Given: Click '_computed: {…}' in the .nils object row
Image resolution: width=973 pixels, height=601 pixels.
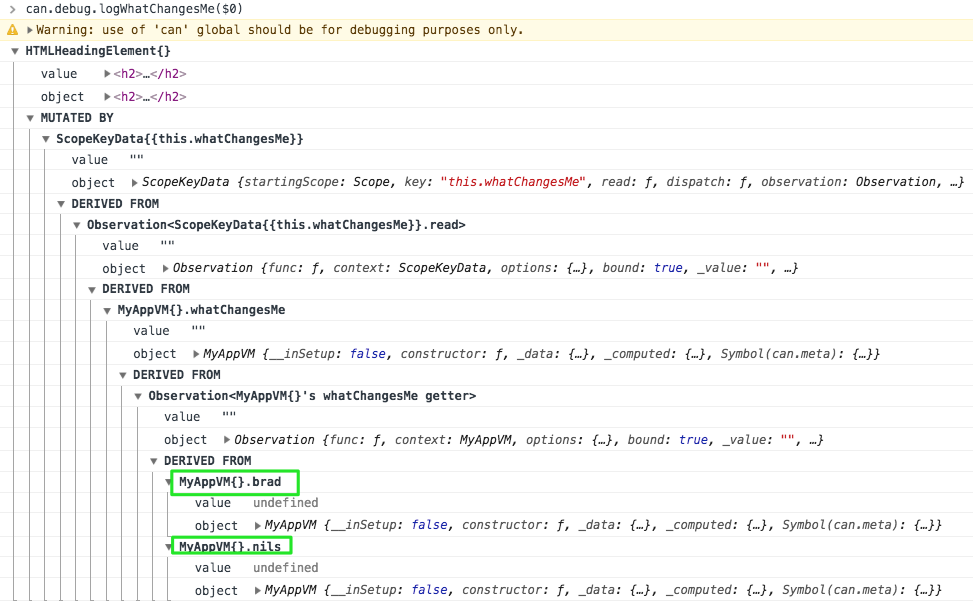Looking at the screenshot, I should click(719, 590).
